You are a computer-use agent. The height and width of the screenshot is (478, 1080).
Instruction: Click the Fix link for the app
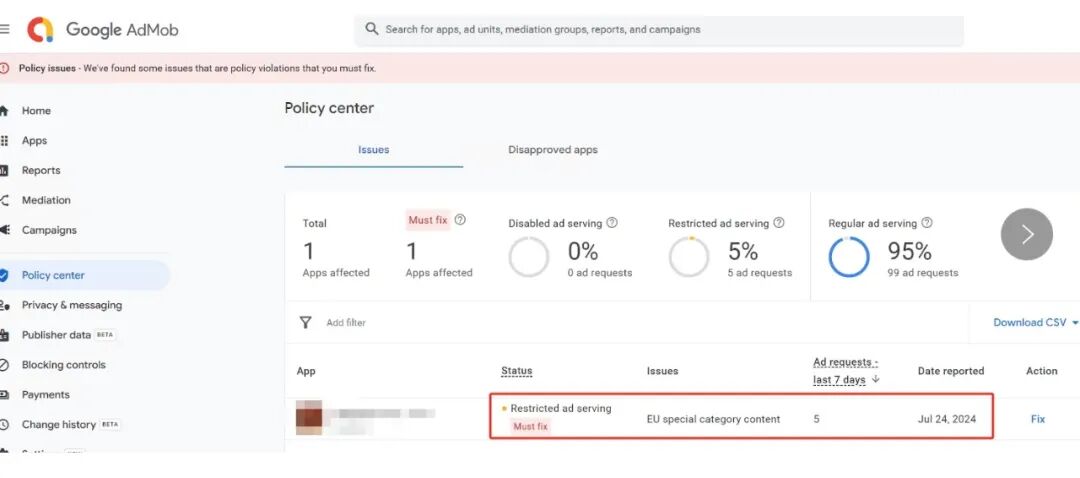coord(1037,419)
